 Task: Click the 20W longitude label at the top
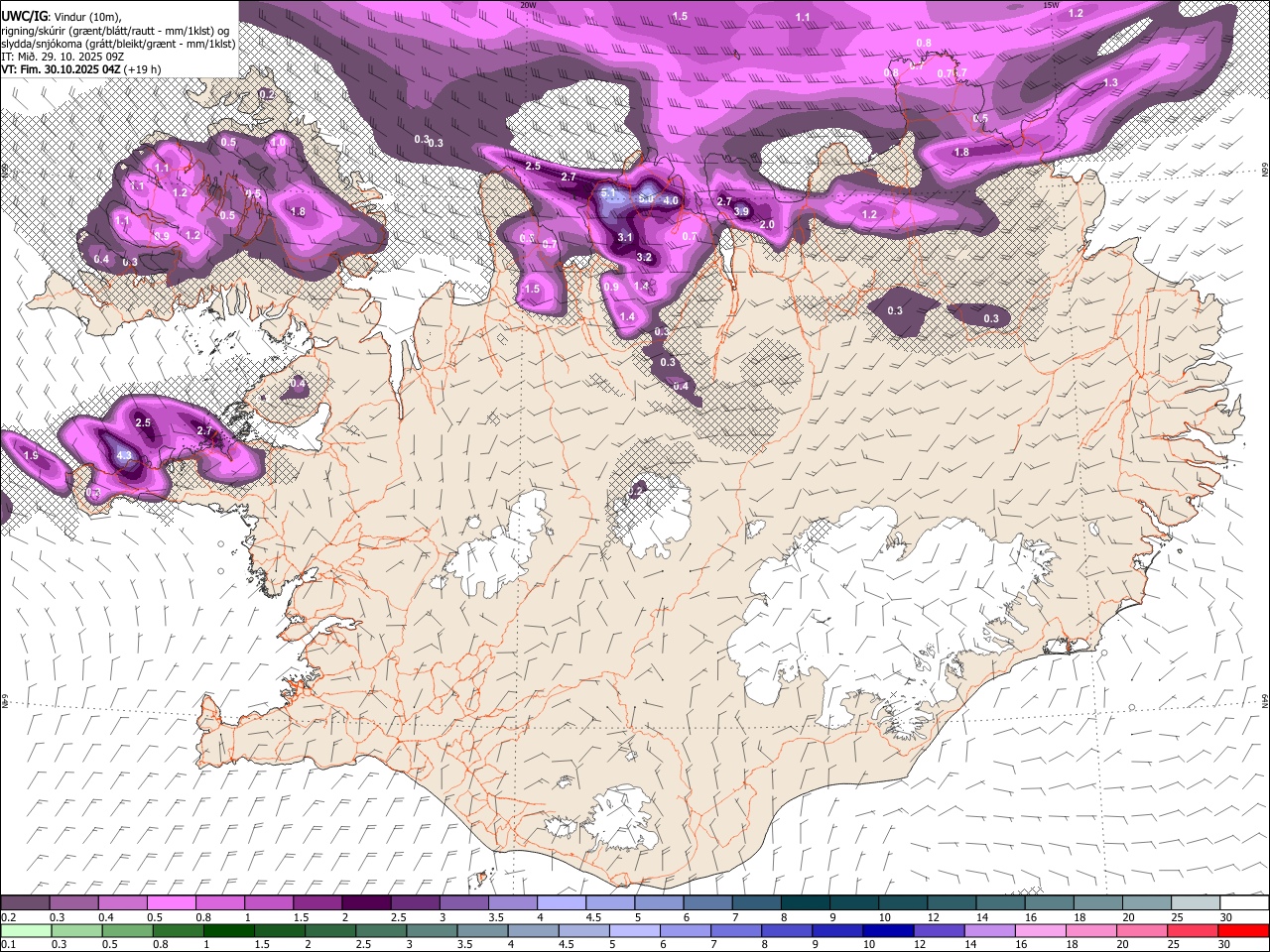pos(528,5)
